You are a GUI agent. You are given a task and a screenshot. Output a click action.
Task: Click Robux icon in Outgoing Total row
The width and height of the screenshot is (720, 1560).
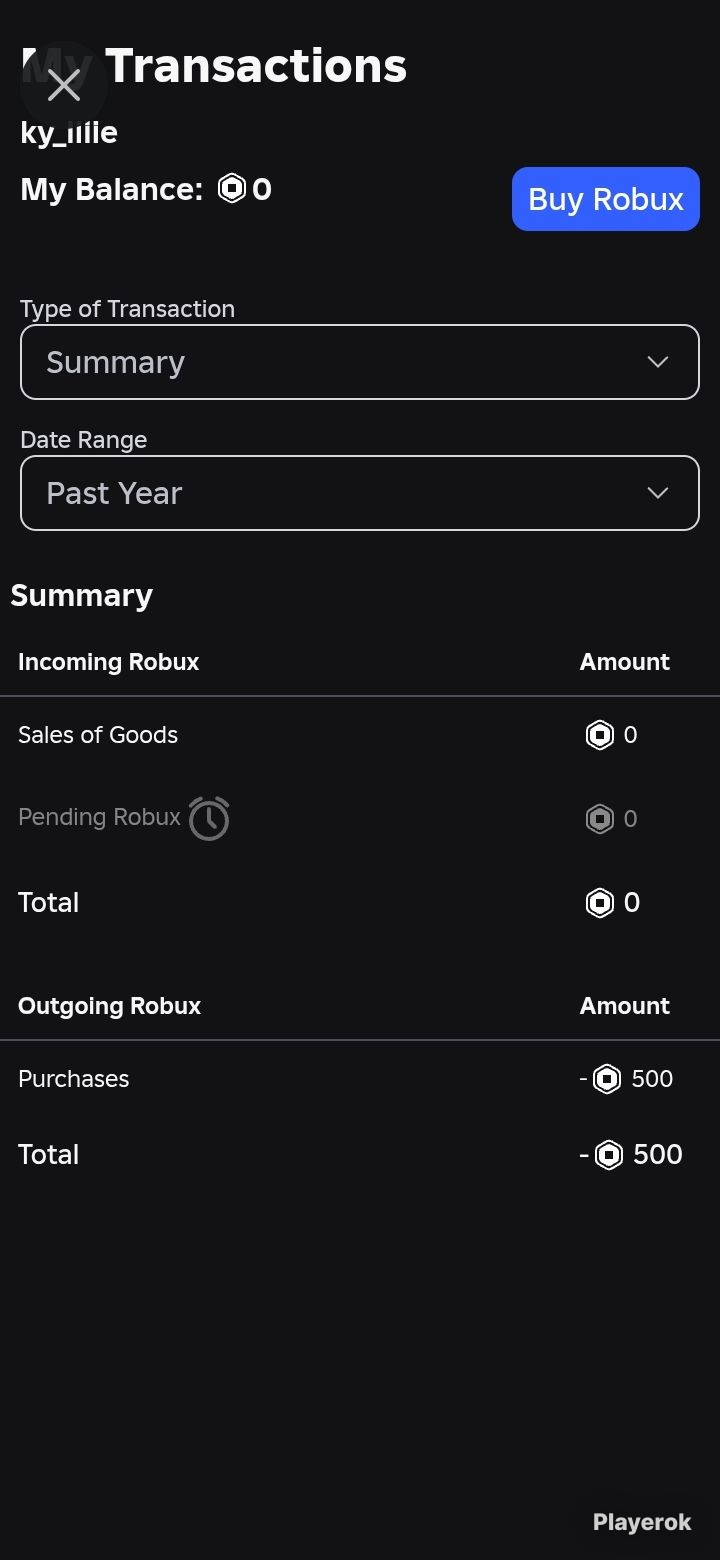coord(609,1155)
